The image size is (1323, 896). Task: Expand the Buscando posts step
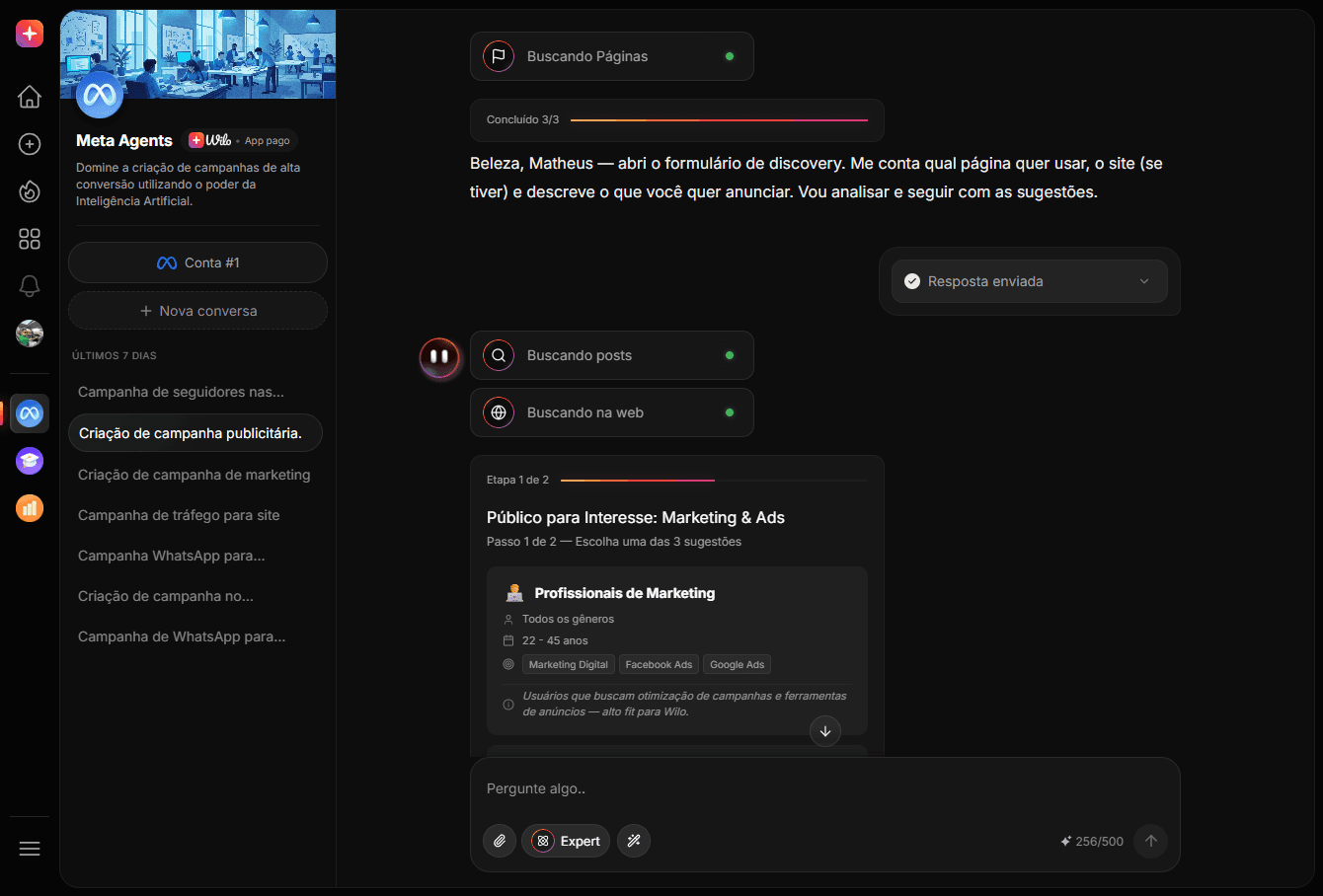pyautogui.click(x=612, y=355)
